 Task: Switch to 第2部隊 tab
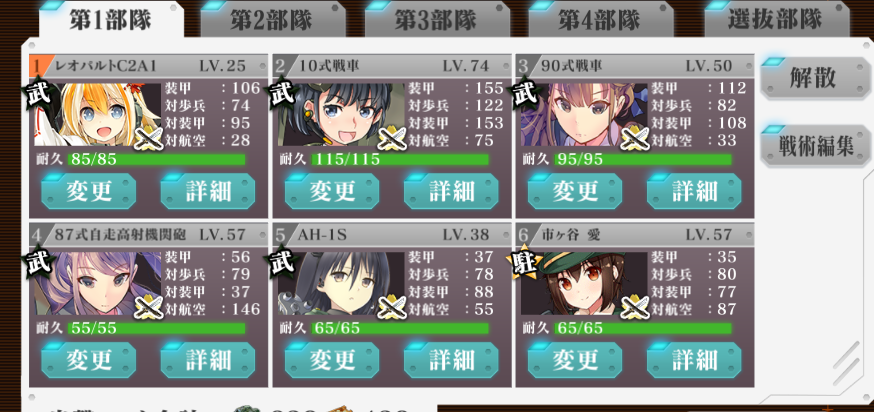point(271,21)
